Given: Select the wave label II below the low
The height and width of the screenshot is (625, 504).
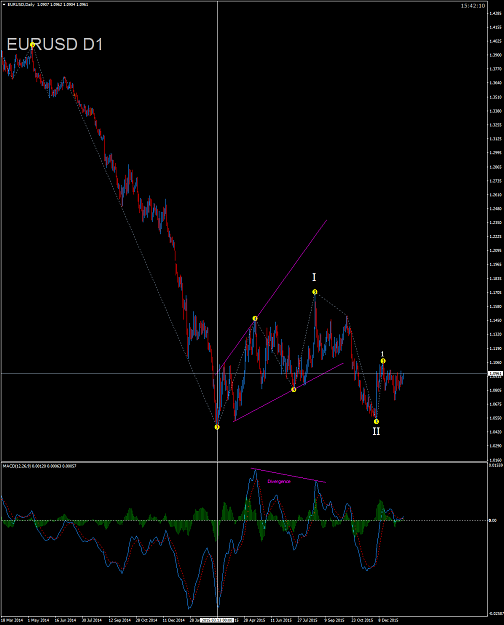Looking at the screenshot, I should 376,431.
